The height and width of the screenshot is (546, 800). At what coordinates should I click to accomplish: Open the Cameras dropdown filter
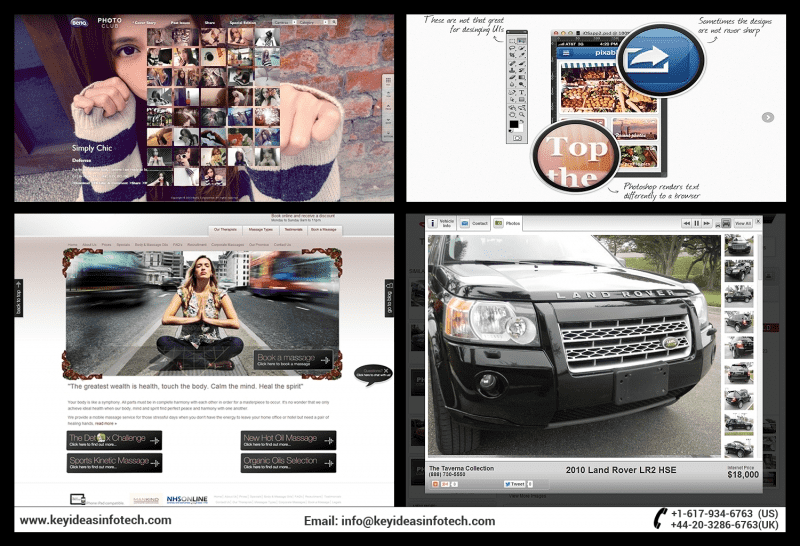coord(284,22)
